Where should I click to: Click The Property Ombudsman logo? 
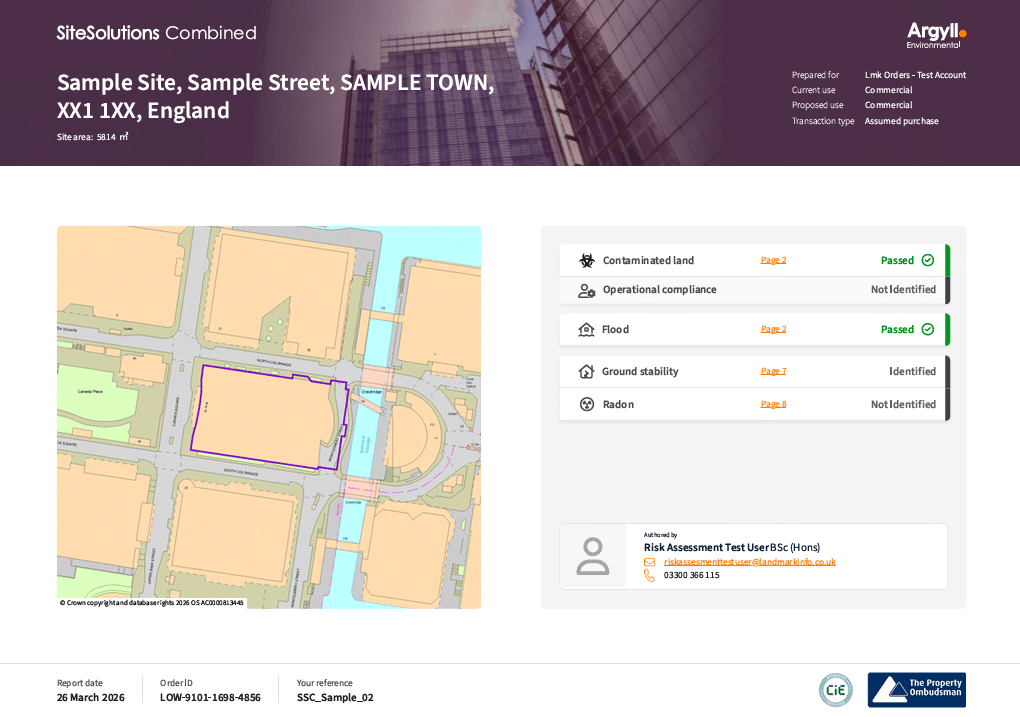[x=916, y=690]
